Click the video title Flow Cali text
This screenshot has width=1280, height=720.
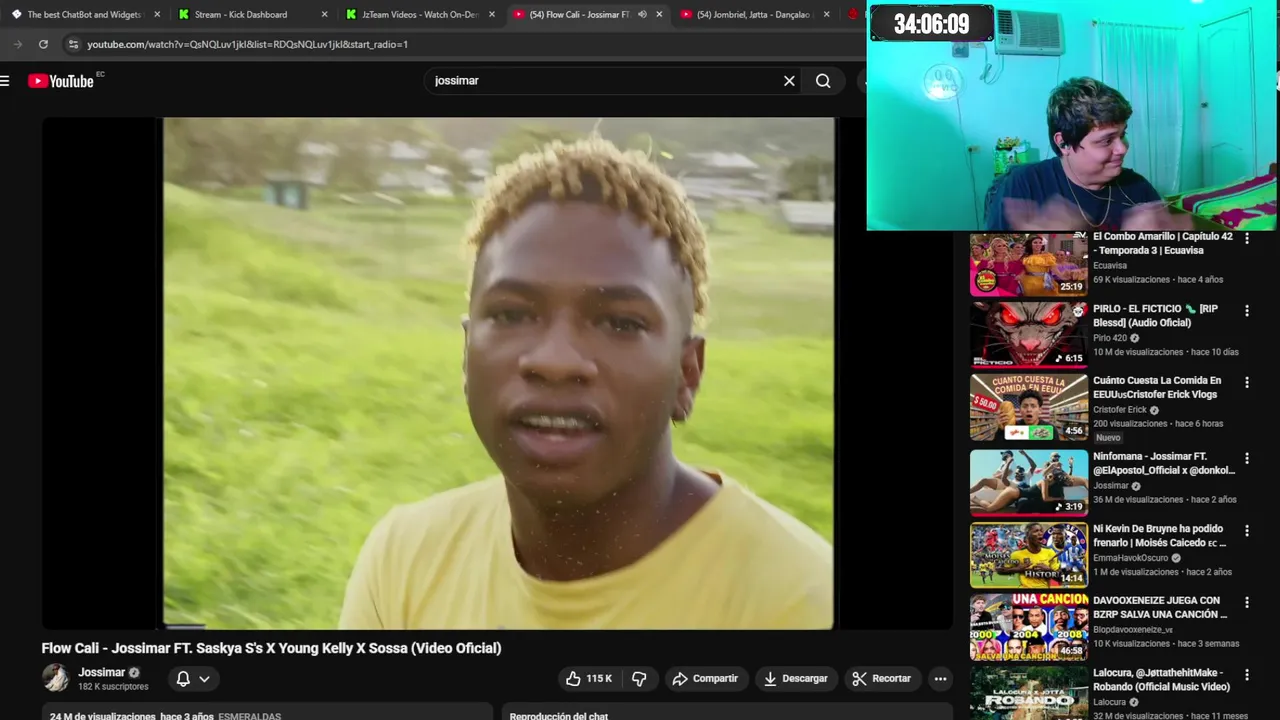pos(271,648)
